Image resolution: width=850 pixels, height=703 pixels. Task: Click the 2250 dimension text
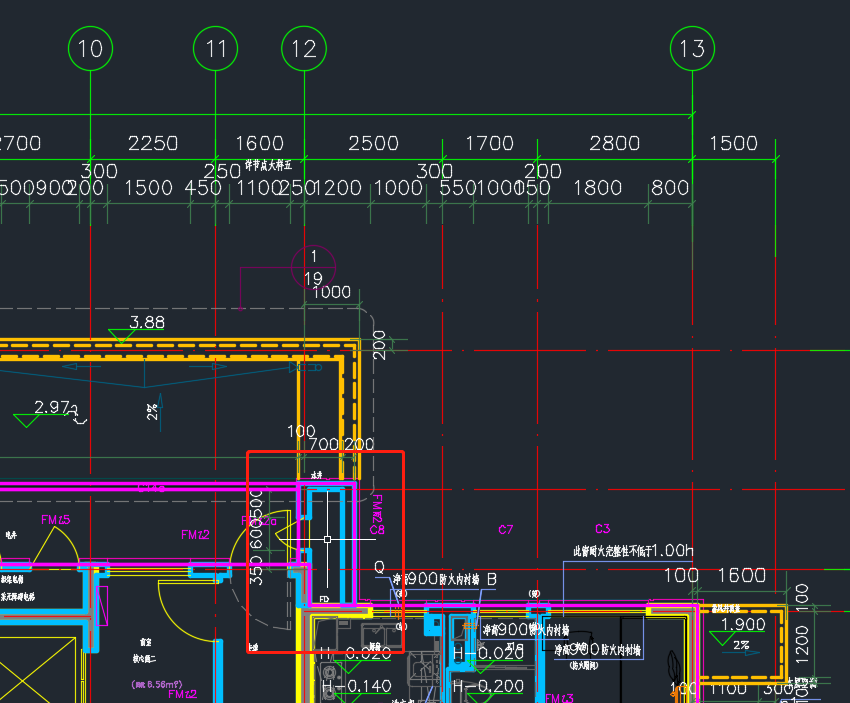pos(153,144)
